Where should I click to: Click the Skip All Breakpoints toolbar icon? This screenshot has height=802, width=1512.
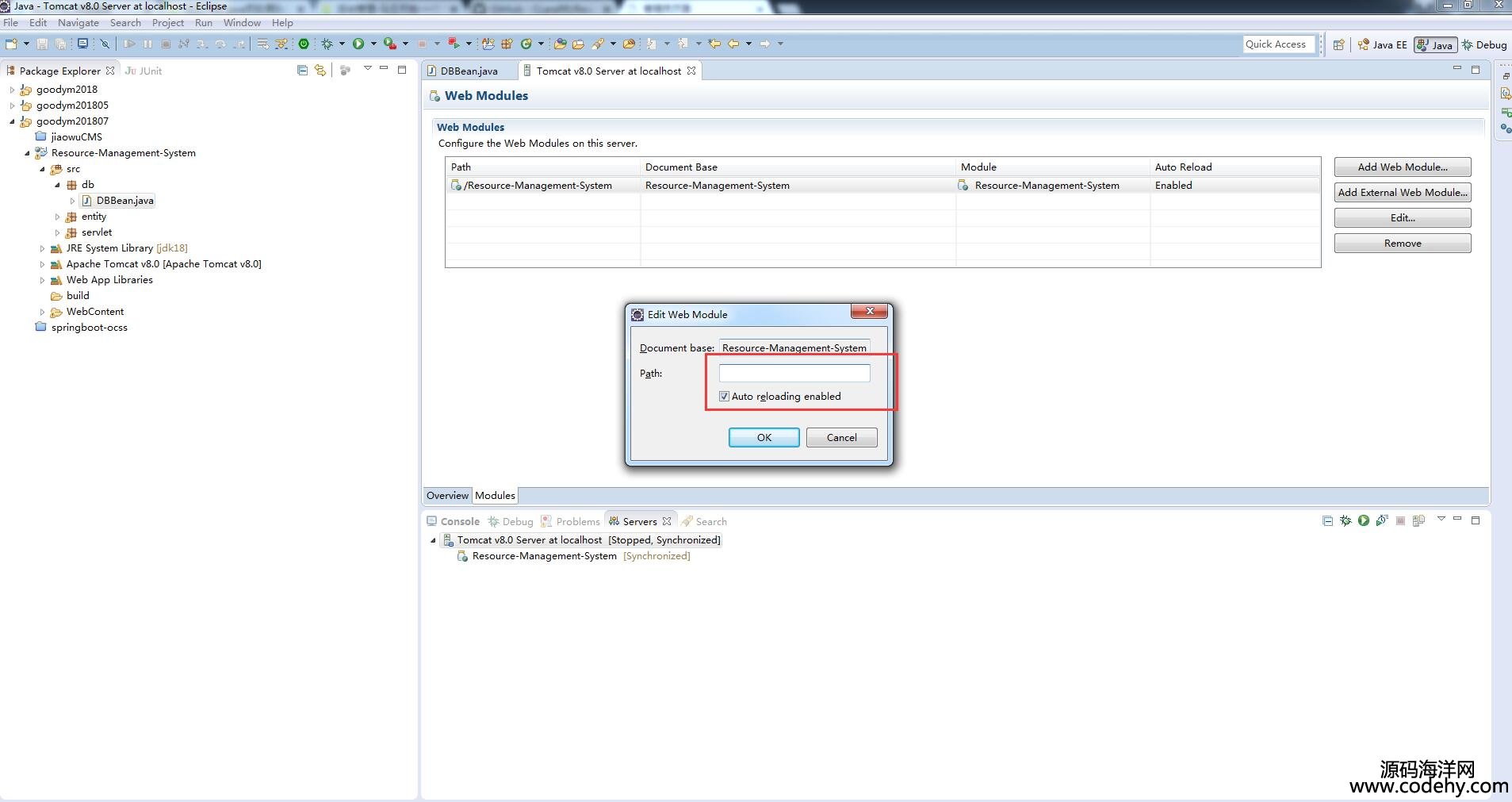(105, 44)
